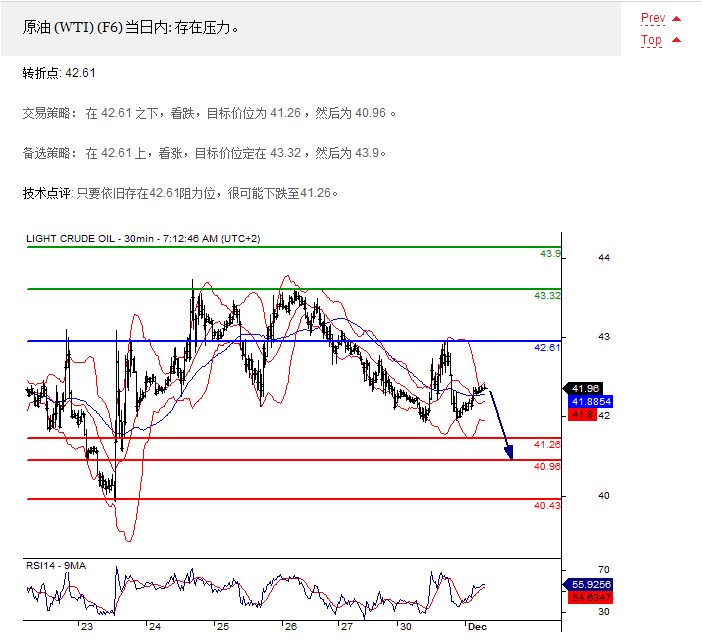Viewport: 702px width, 641px height.
Task: Select the 44 price axis label
Action: [604, 257]
